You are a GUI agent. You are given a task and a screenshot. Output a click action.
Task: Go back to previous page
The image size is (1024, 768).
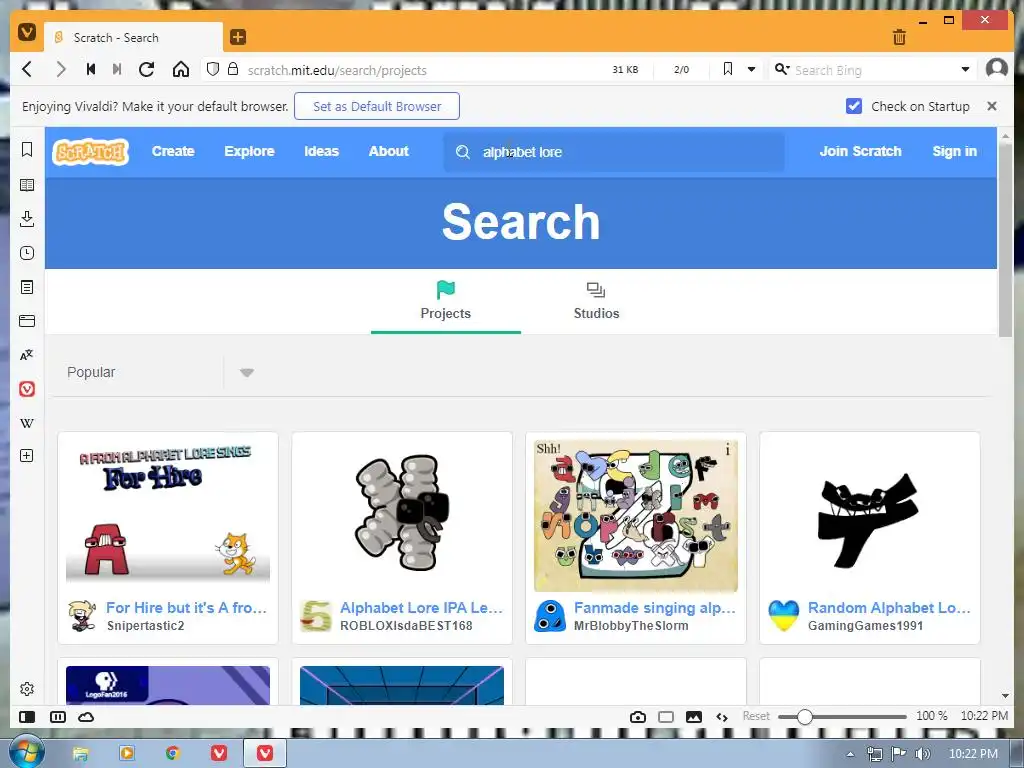27,69
